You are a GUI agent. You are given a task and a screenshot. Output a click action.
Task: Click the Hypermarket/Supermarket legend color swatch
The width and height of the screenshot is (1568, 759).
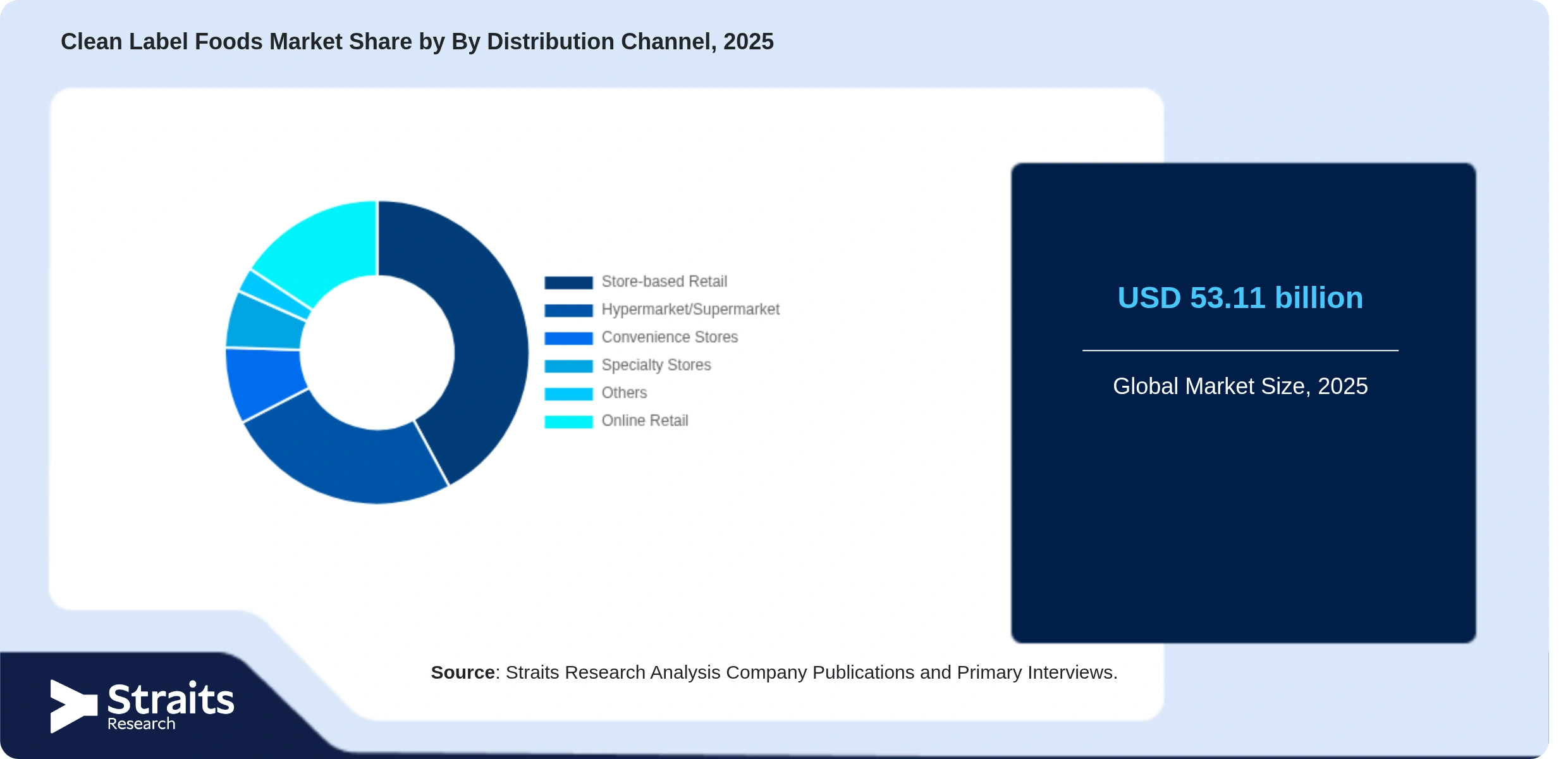click(x=568, y=311)
